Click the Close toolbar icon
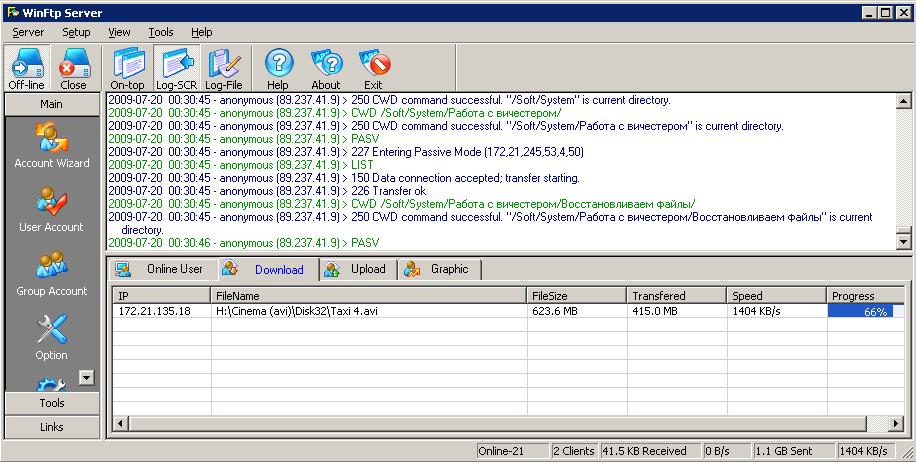Screen dimensions: 916x462 pos(74,69)
